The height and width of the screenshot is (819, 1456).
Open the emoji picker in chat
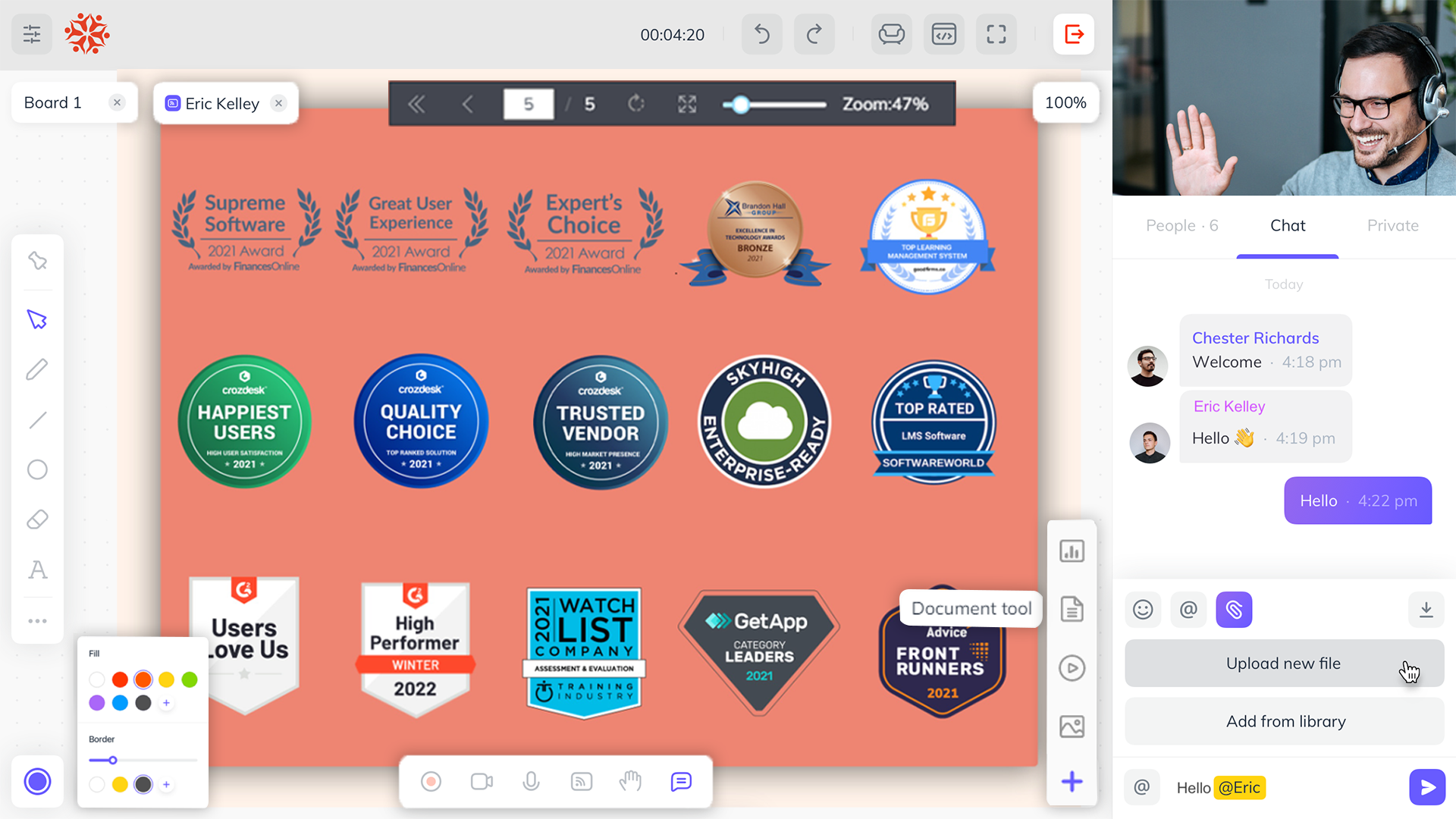[1143, 609]
